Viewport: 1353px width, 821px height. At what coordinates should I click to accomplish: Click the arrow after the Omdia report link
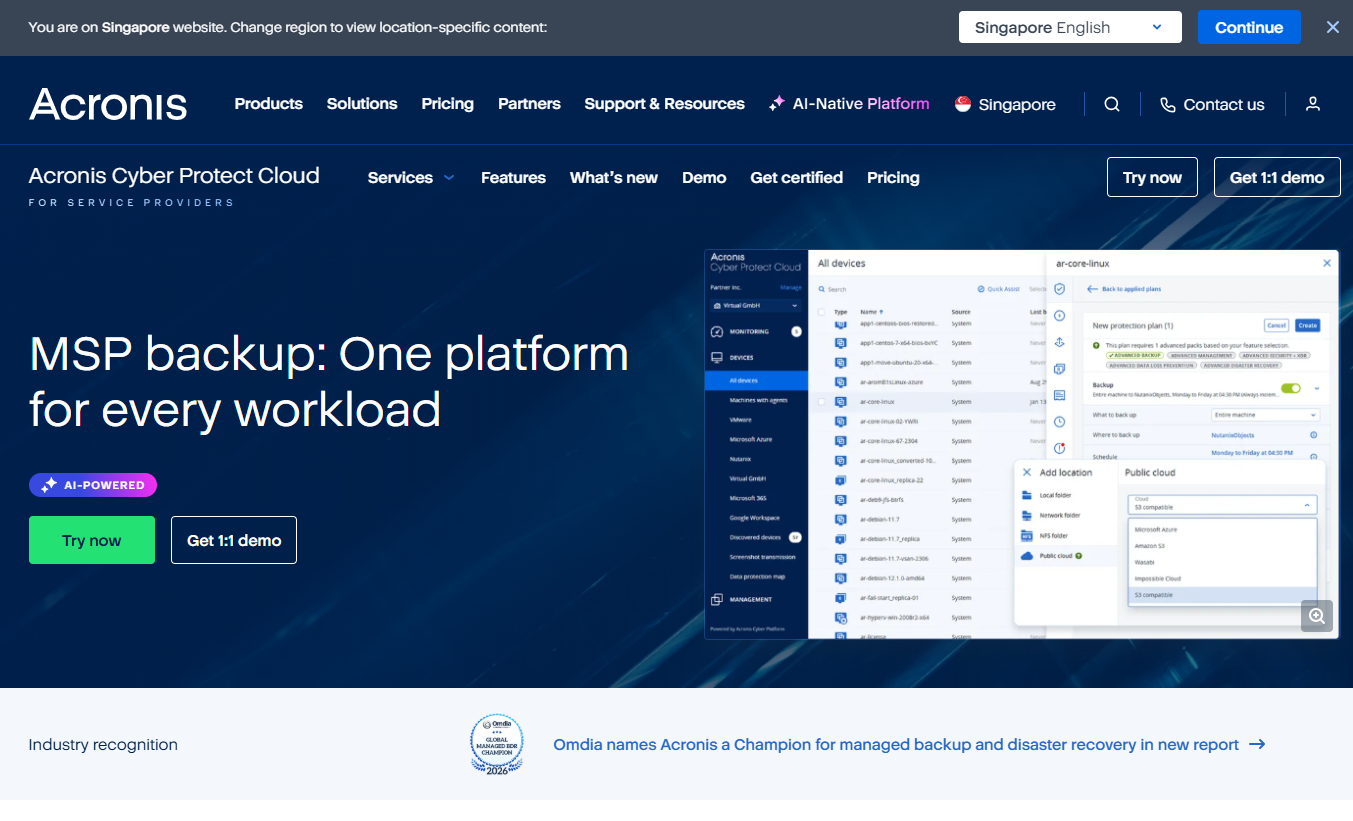1258,745
